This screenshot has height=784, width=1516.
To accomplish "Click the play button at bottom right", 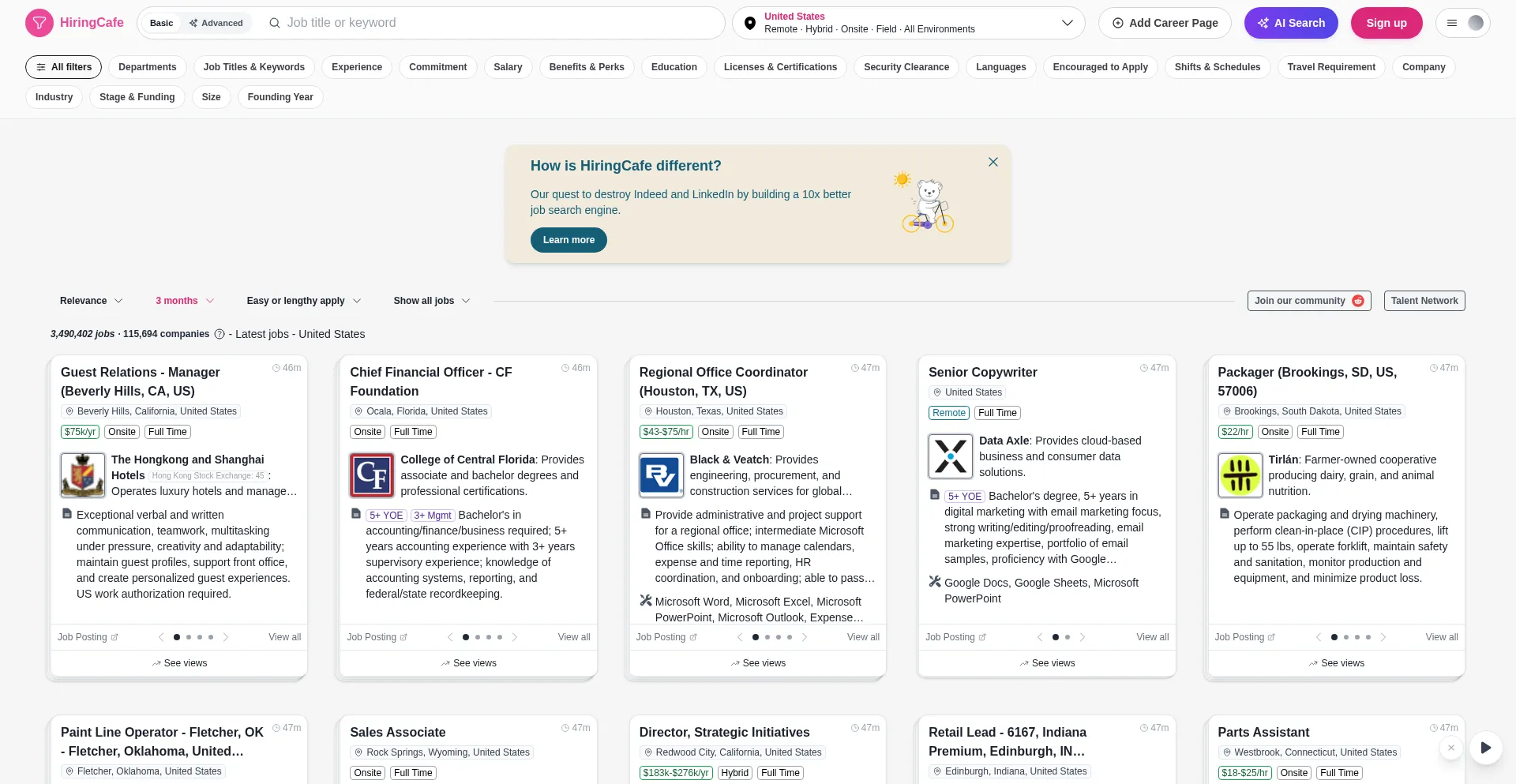I will (1486, 748).
